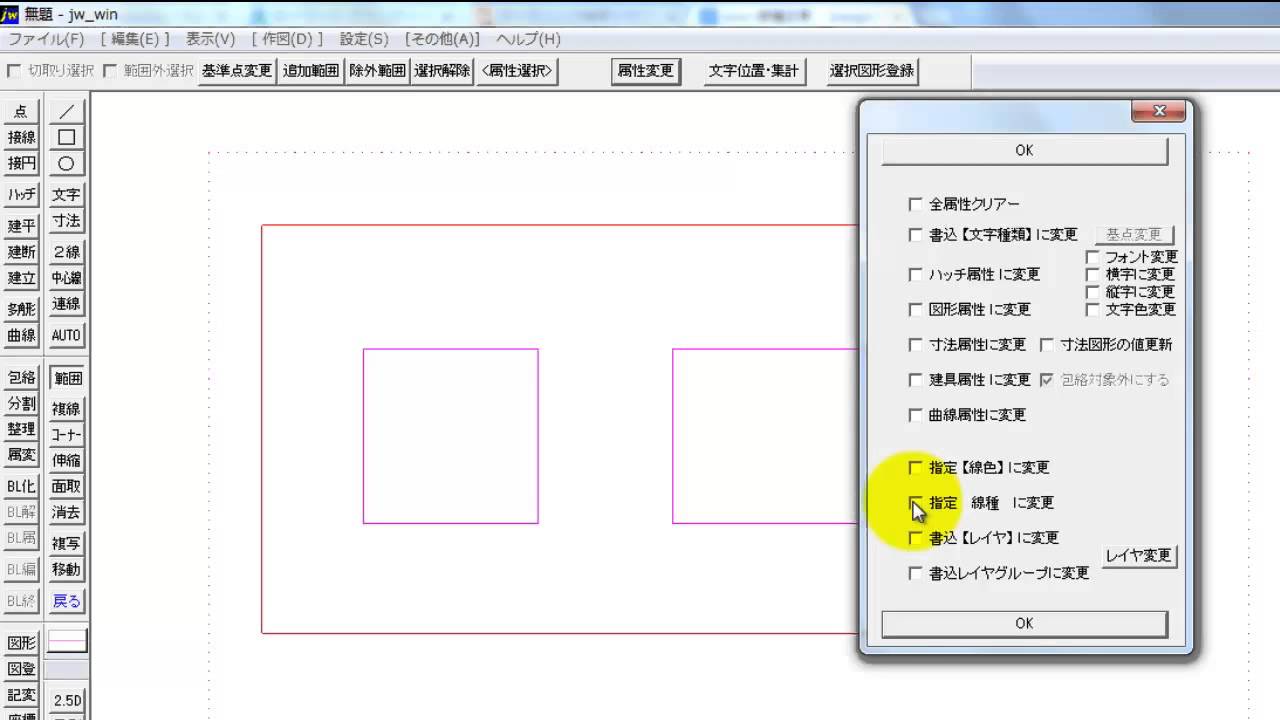Open the [その他(A)] menu
This screenshot has height=720, width=1280.
[x=443, y=39]
